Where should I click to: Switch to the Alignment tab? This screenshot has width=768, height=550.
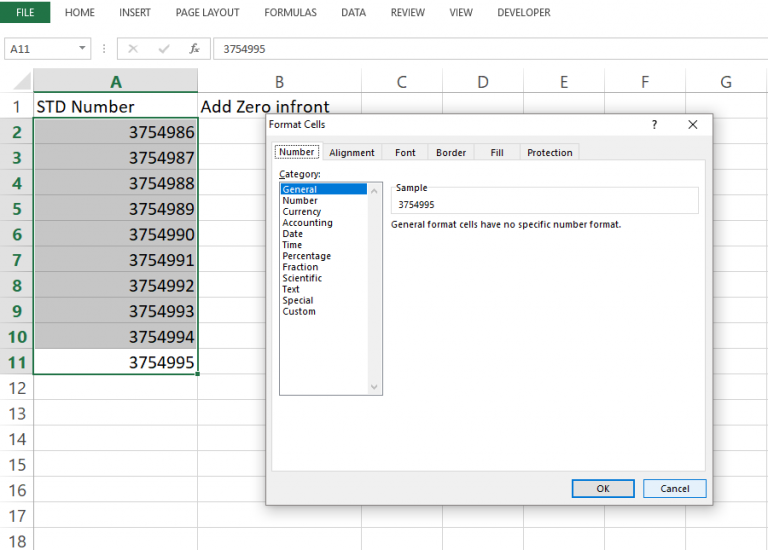point(352,152)
